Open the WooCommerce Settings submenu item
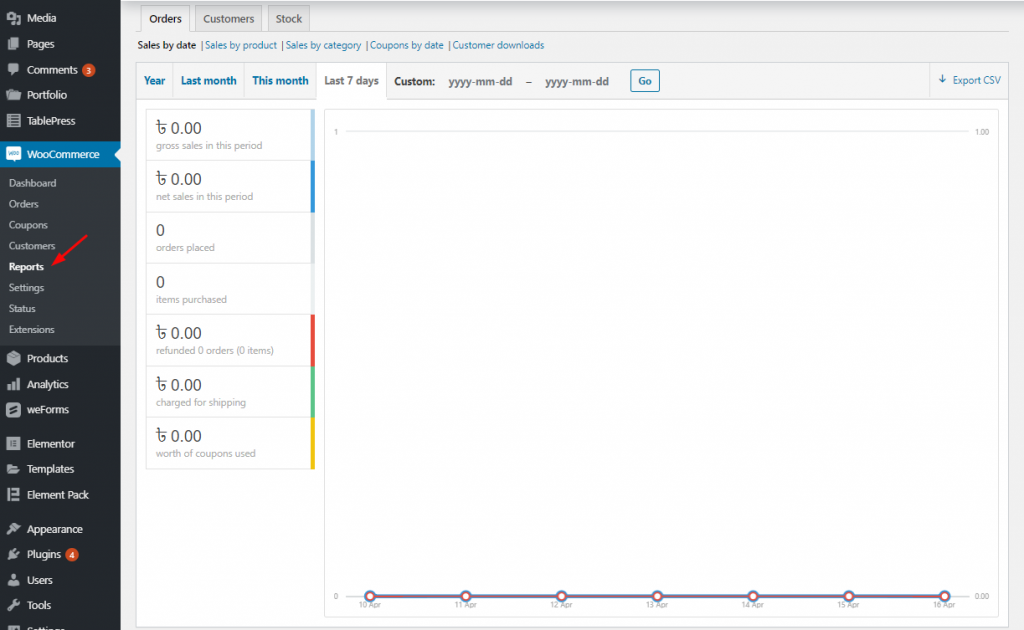The width and height of the screenshot is (1024, 630). pyautogui.click(x=26, y=288)
